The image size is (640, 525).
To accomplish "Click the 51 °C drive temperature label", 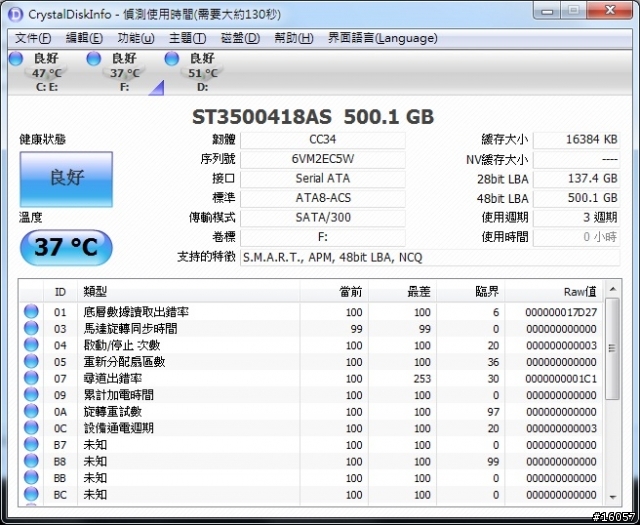I will [x=203, y=73].
